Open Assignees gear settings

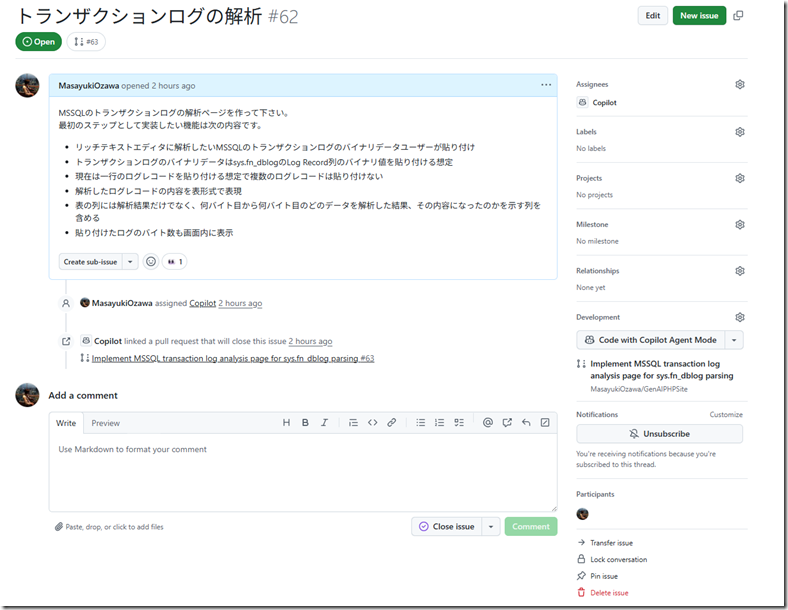(x=740, y=84)
